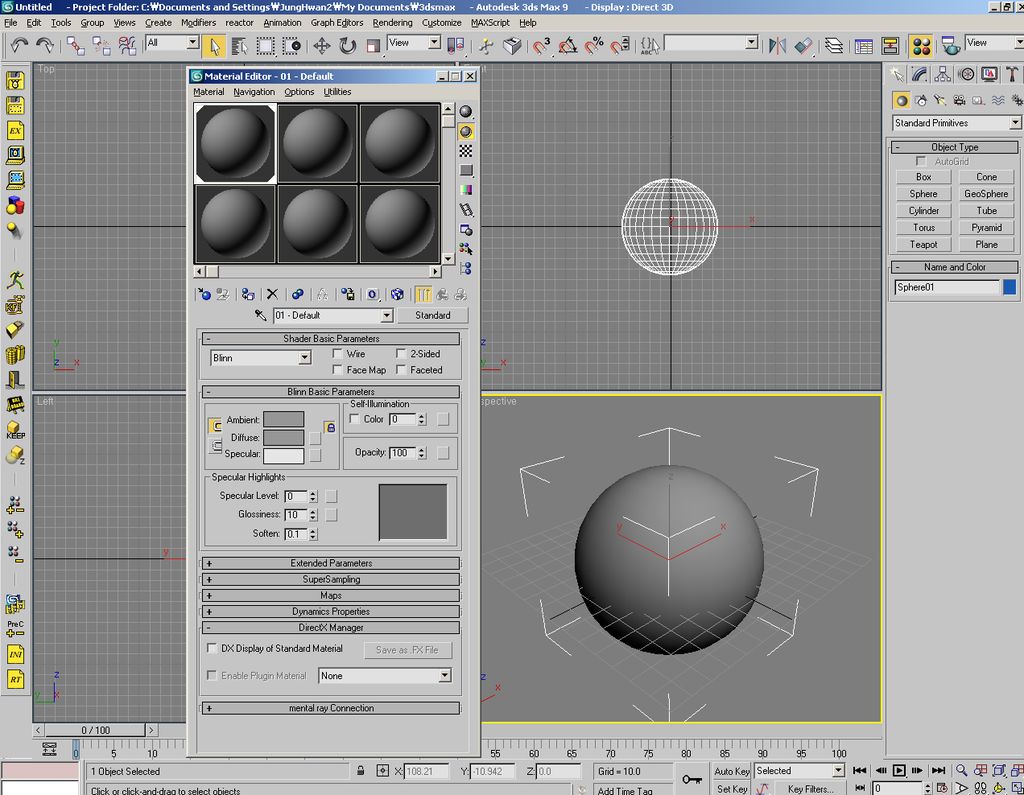Expand the Maps rollout
The height and width of the screenshot is (795, 1024).
(331, 595)
